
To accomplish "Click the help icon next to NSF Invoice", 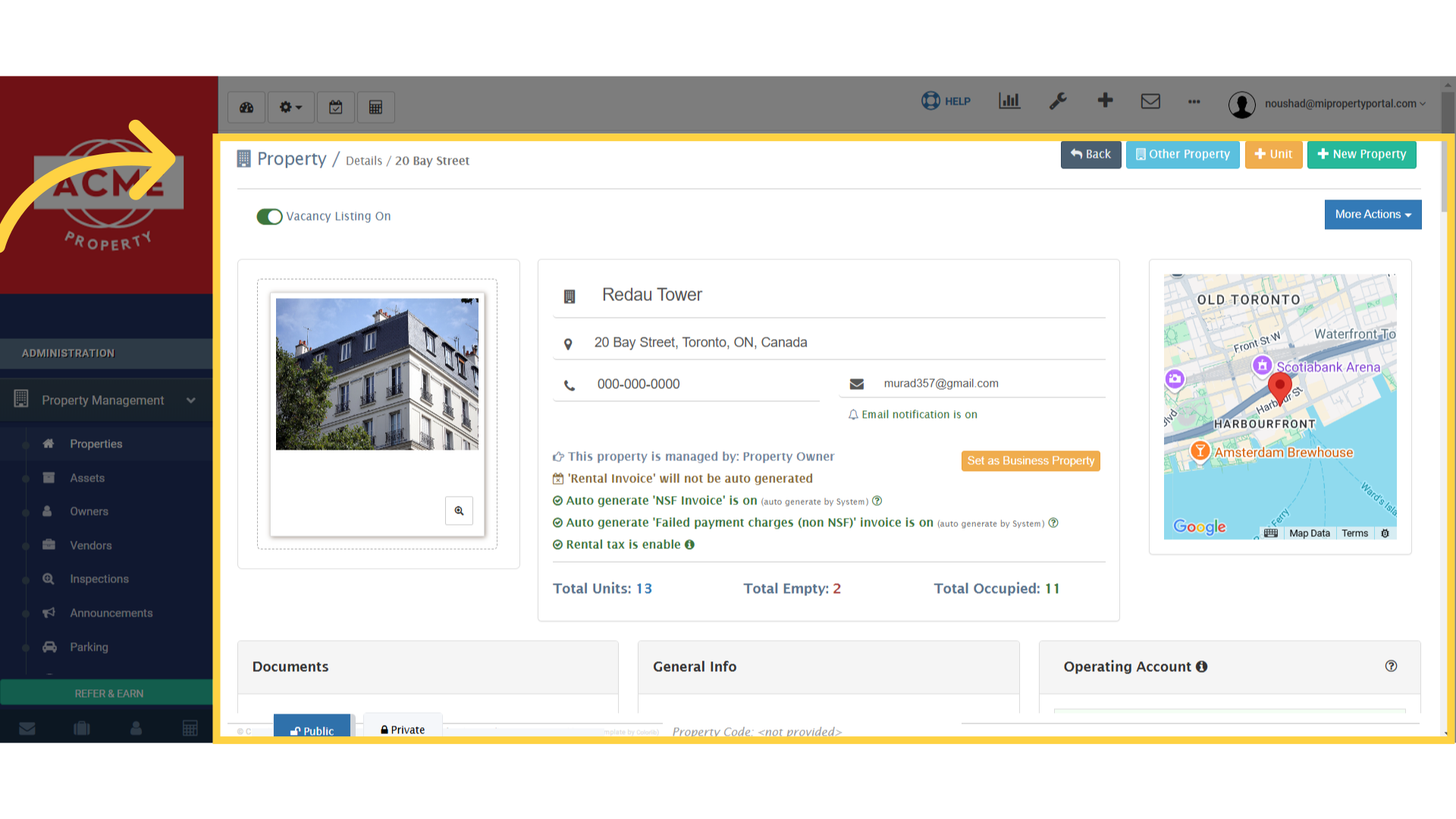I will click(x=877, y=500).
